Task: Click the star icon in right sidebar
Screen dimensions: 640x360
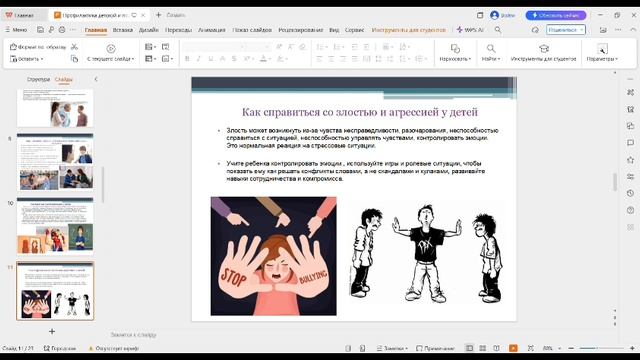Action: pyautogui.click(x=631, y=160)
